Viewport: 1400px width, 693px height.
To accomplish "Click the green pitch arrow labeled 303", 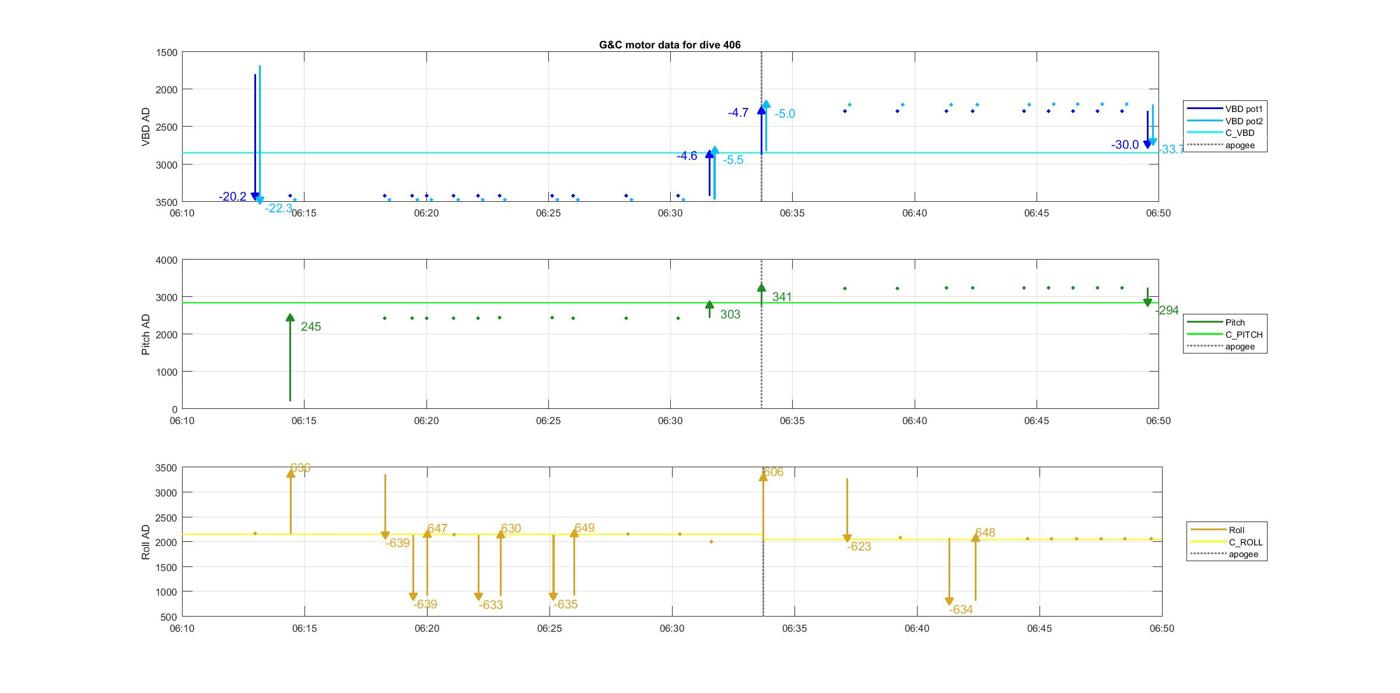I will 710,309.
